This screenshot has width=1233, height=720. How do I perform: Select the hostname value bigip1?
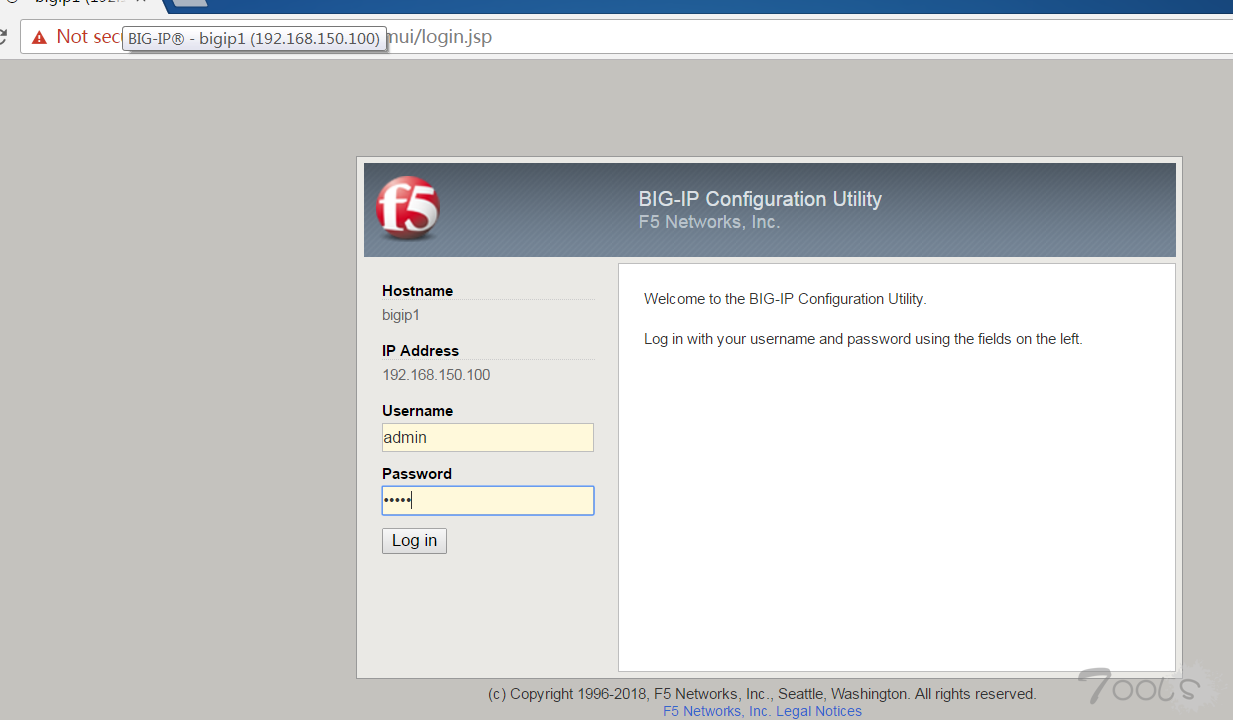coord(401,315)
